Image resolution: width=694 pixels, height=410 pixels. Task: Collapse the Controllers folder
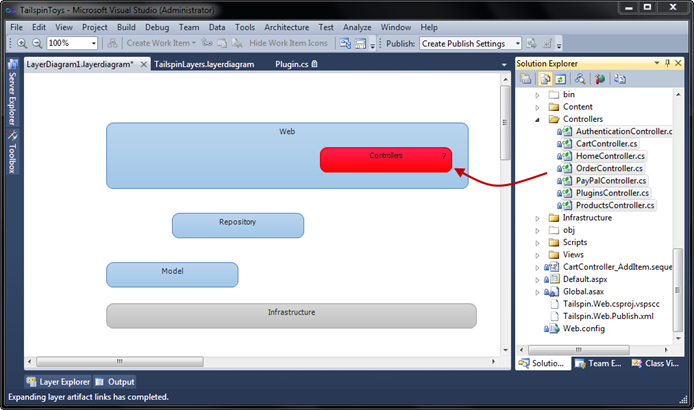[537, 120]
